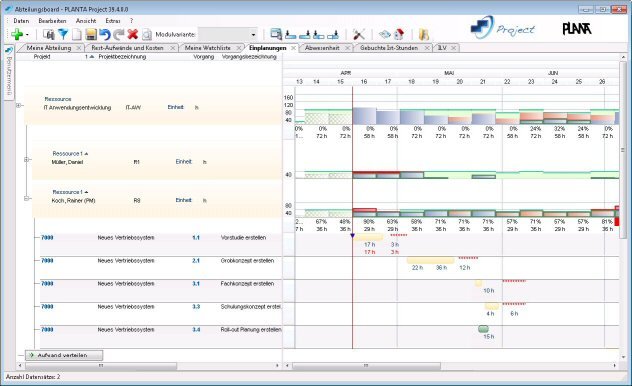Open the Modulvariante combo box

[x=228, y=35]
